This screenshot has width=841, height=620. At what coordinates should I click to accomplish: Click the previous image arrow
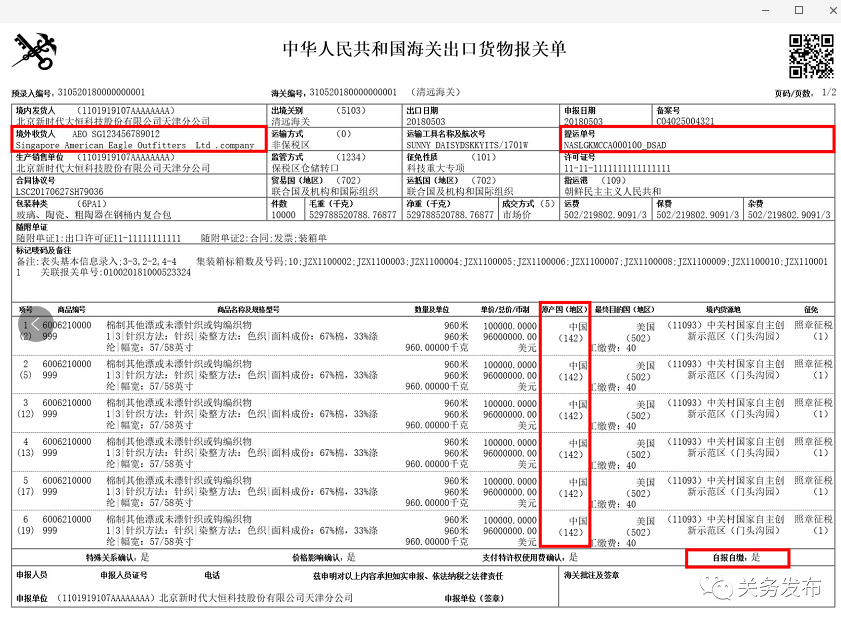click(x=35, y=324)
